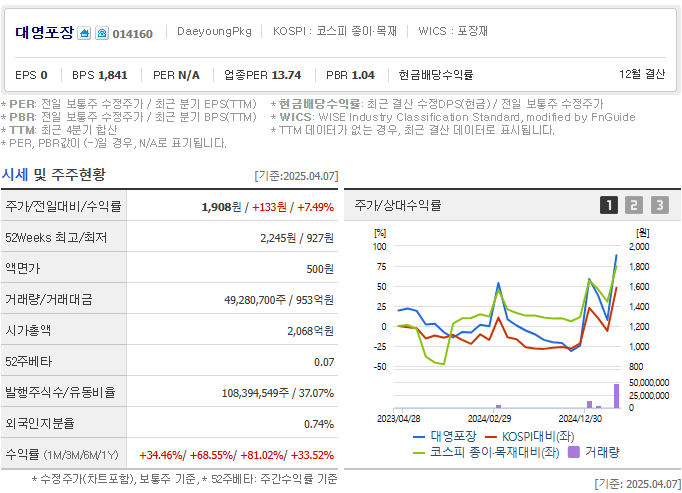Click the 현금배당수익률 label in summary bar
Image resolution: width=682 pixels, height=493 pixels.
435,75
